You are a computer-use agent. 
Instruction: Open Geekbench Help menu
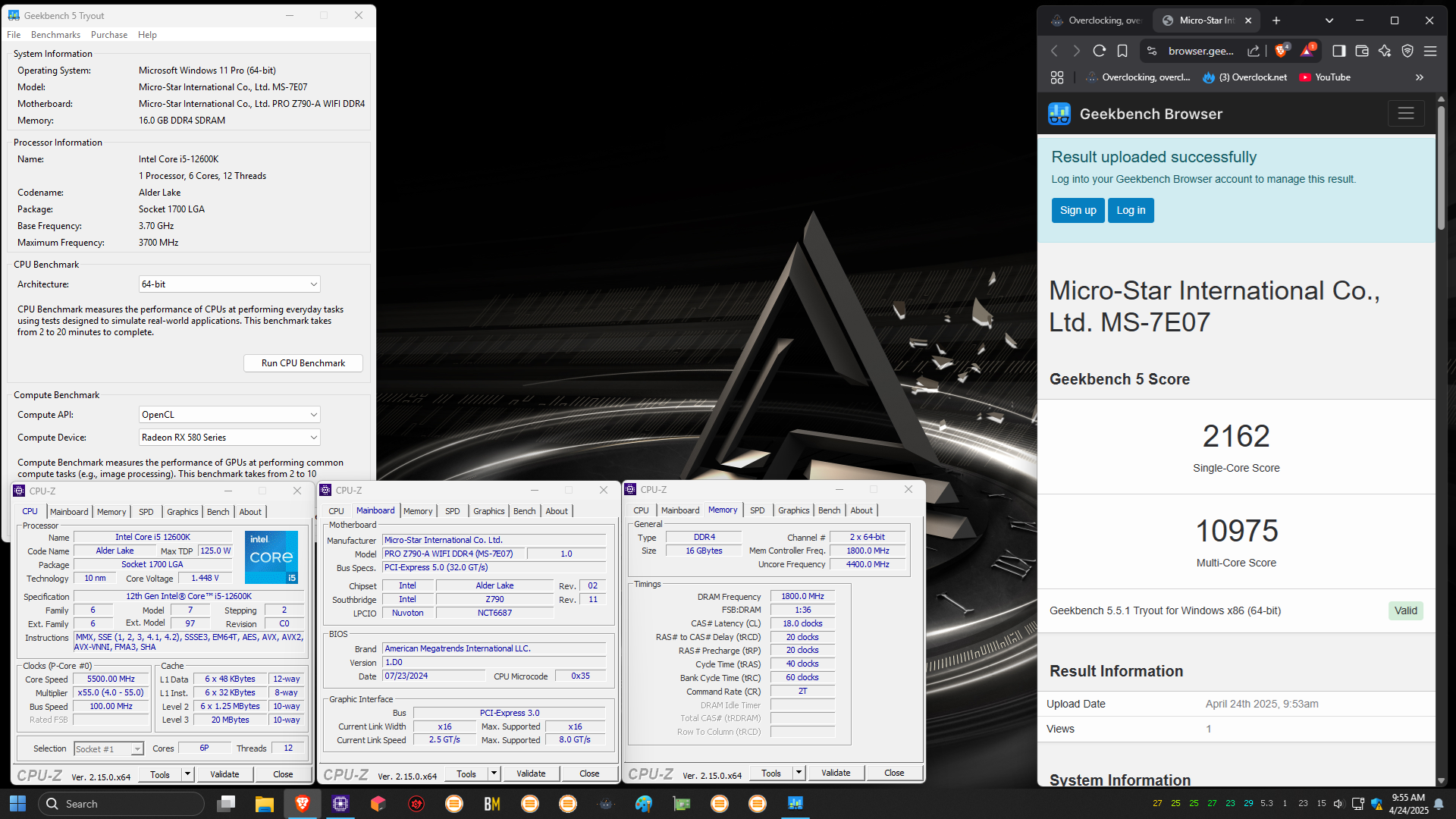click(x=147, y=35)
